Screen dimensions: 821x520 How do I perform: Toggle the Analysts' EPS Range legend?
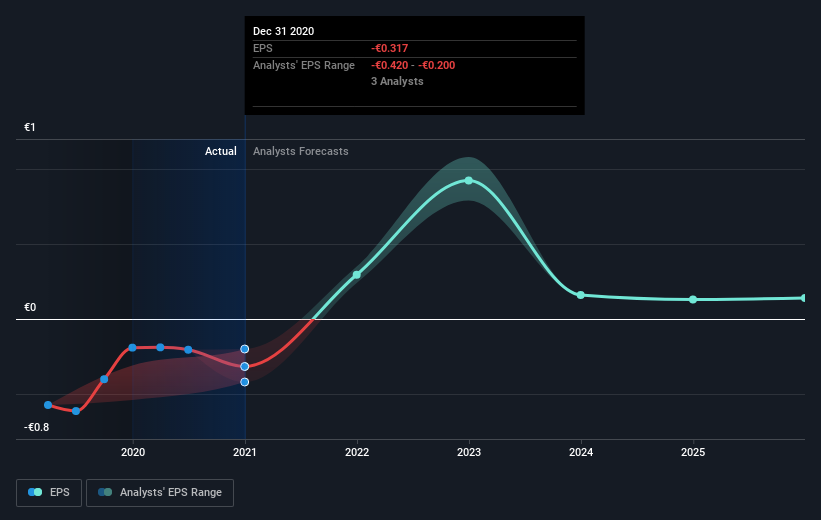pos(160,492)
